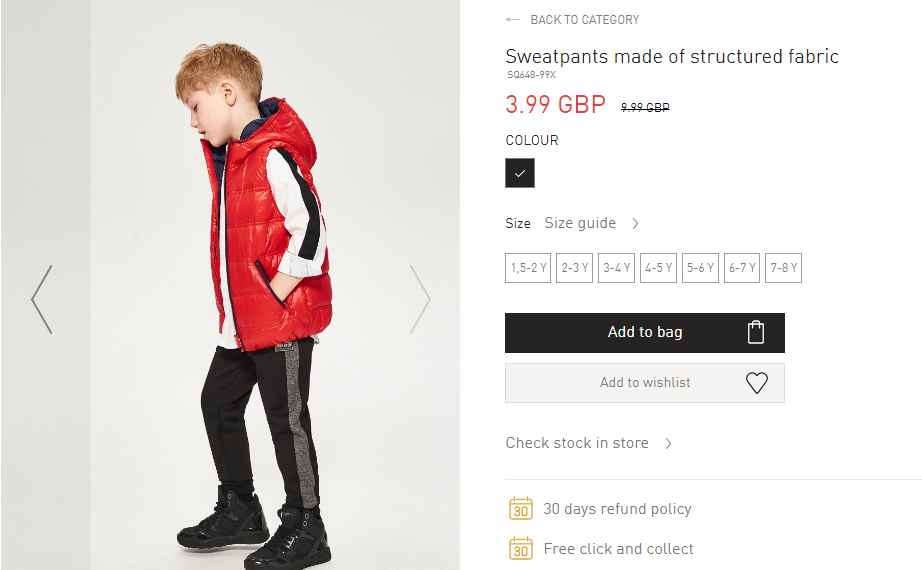This screenshot has width=922, height=570.
Task: Click the back arrow beside Back to Category
Action: click(513, 20)
